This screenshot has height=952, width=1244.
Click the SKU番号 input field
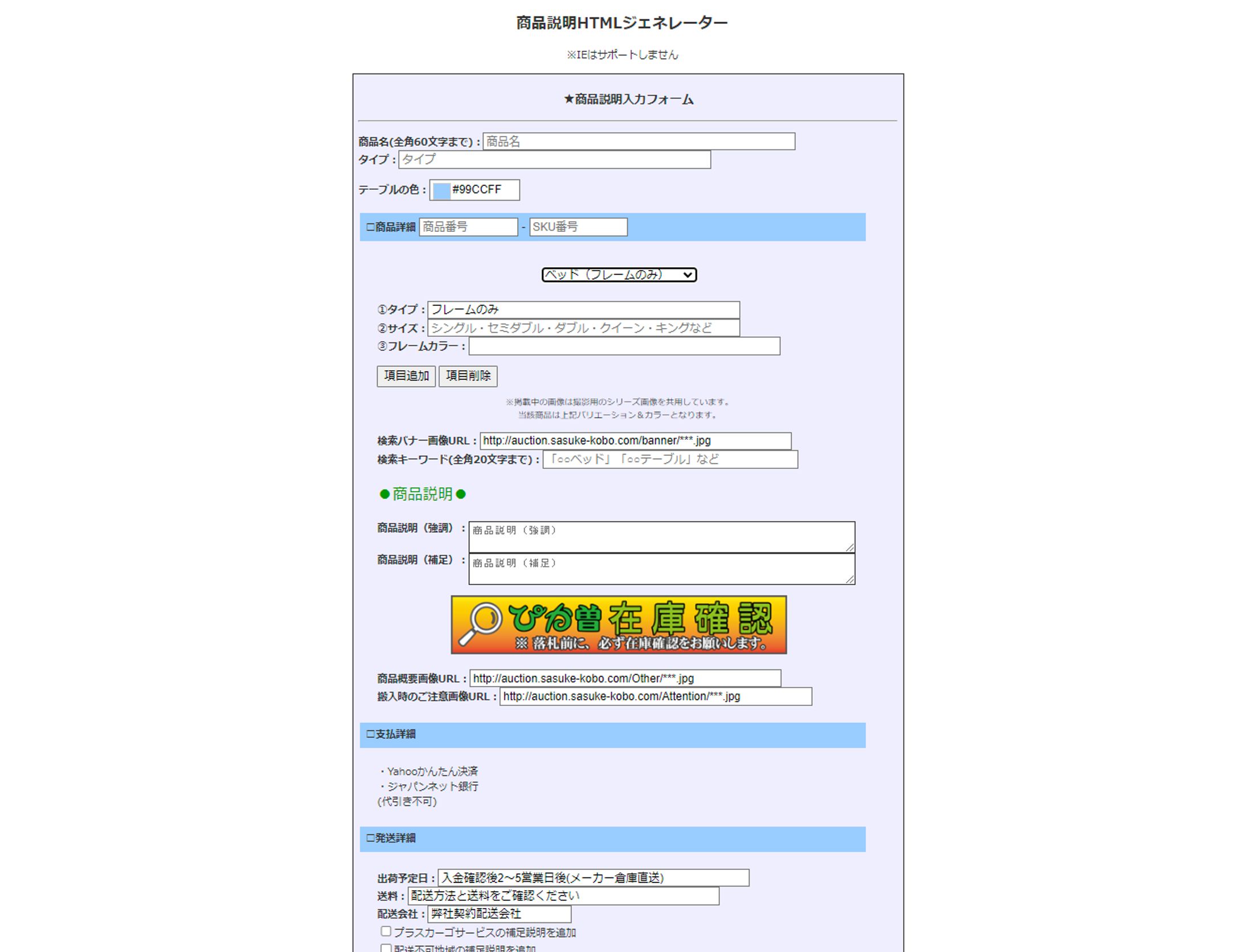click(x=578, y=227)
